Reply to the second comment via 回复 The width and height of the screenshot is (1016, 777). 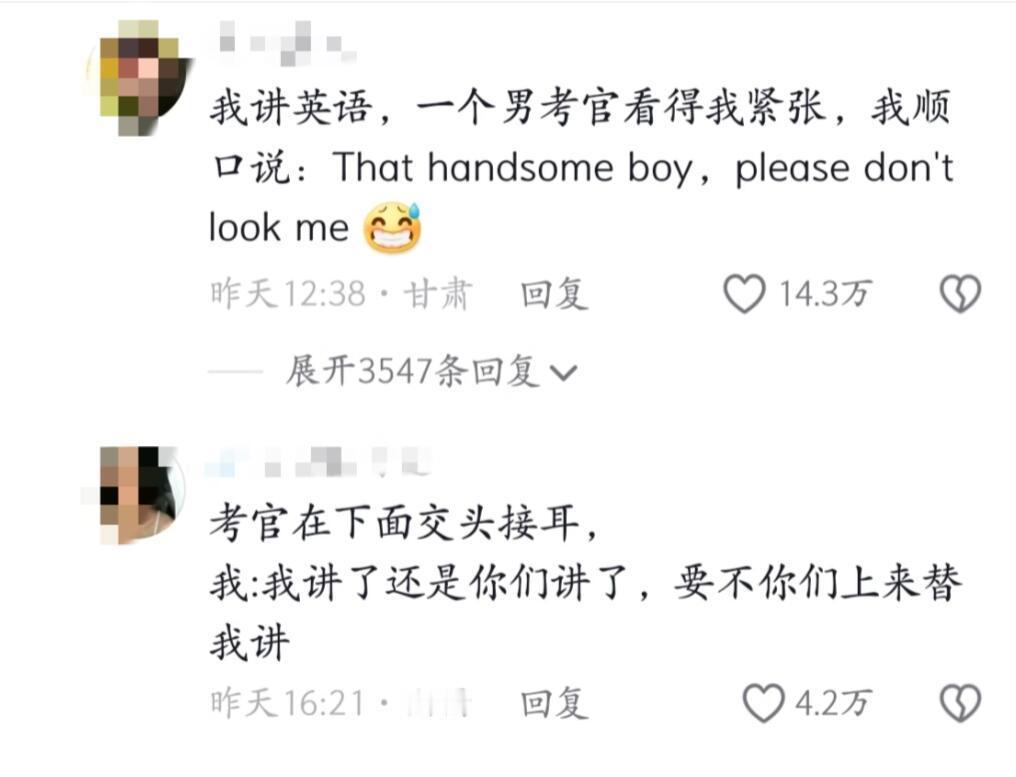[x=554, y=704]
